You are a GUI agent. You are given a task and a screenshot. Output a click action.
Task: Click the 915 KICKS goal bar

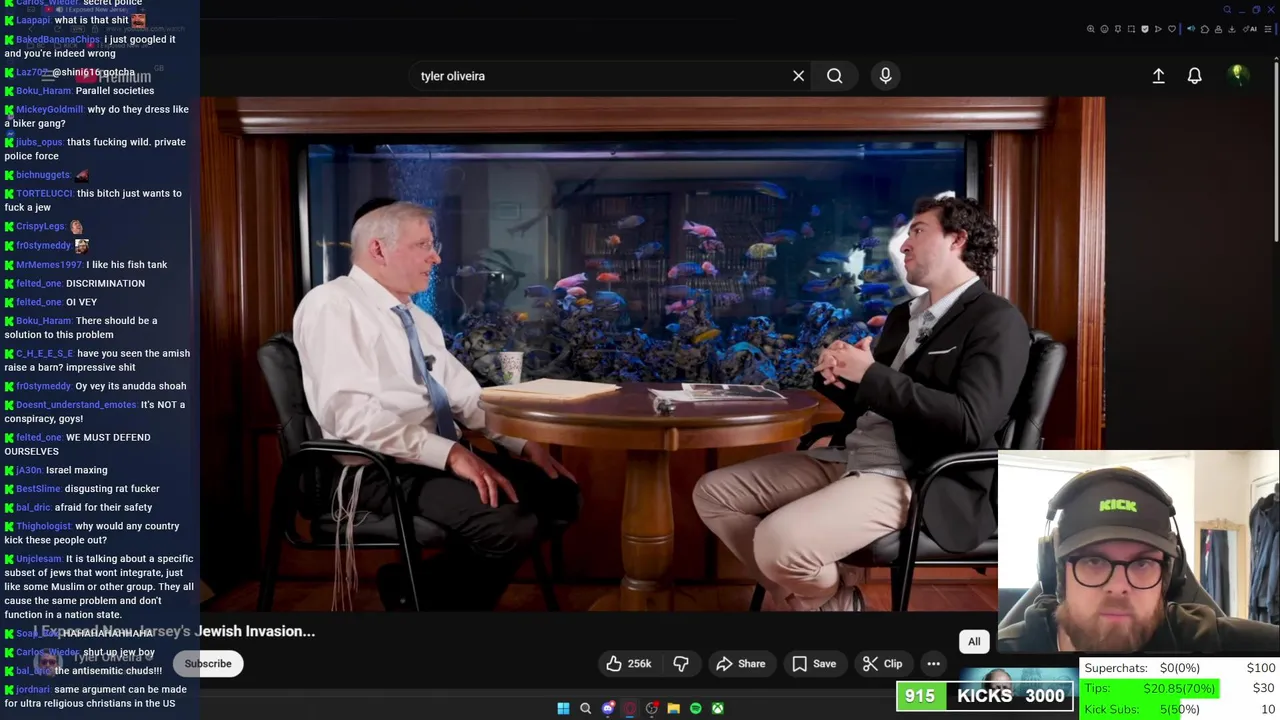pos(985,696)
